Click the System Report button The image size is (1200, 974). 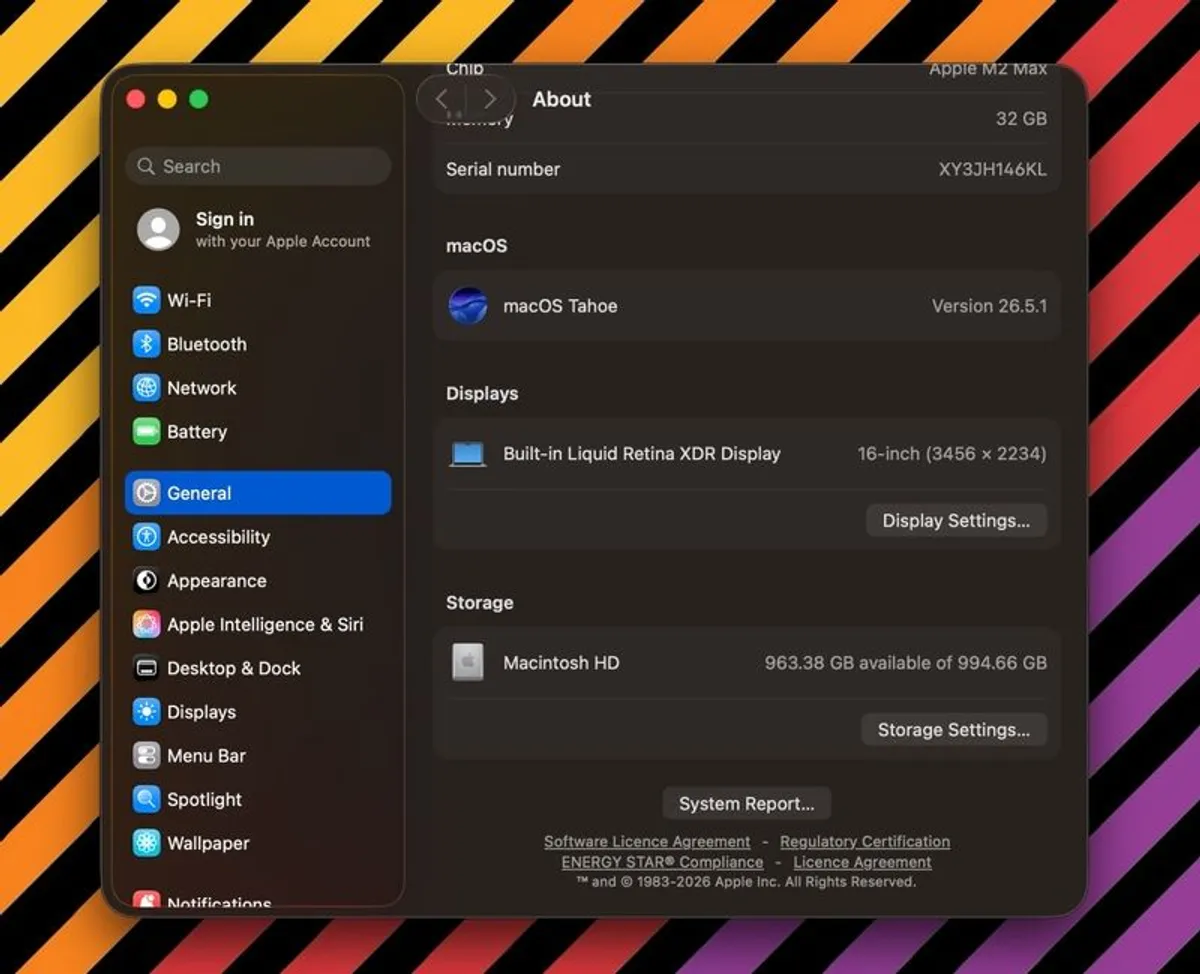point(746,804)
